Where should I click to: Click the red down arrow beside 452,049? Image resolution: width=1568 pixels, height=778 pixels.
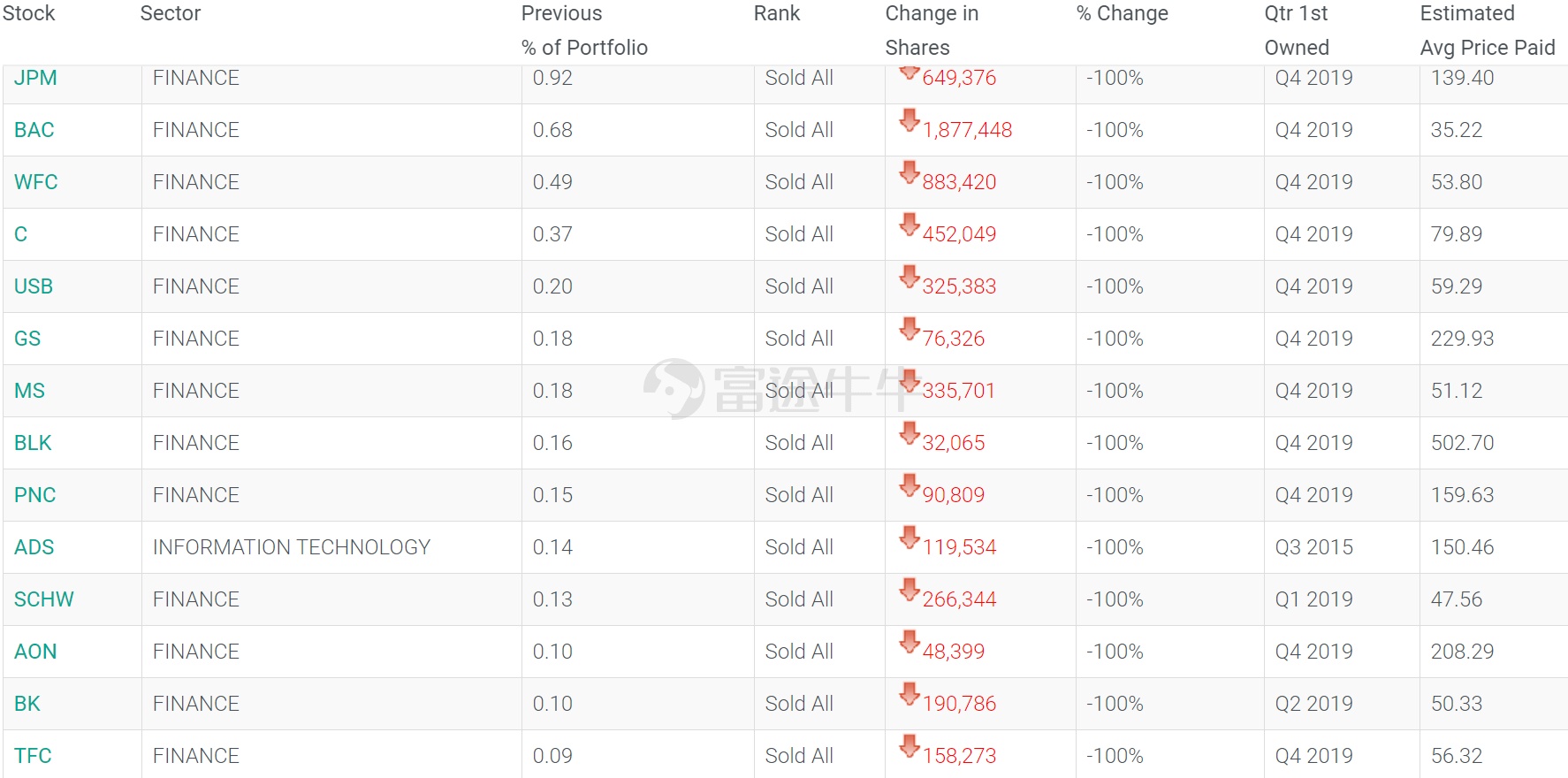pos(910,225)
